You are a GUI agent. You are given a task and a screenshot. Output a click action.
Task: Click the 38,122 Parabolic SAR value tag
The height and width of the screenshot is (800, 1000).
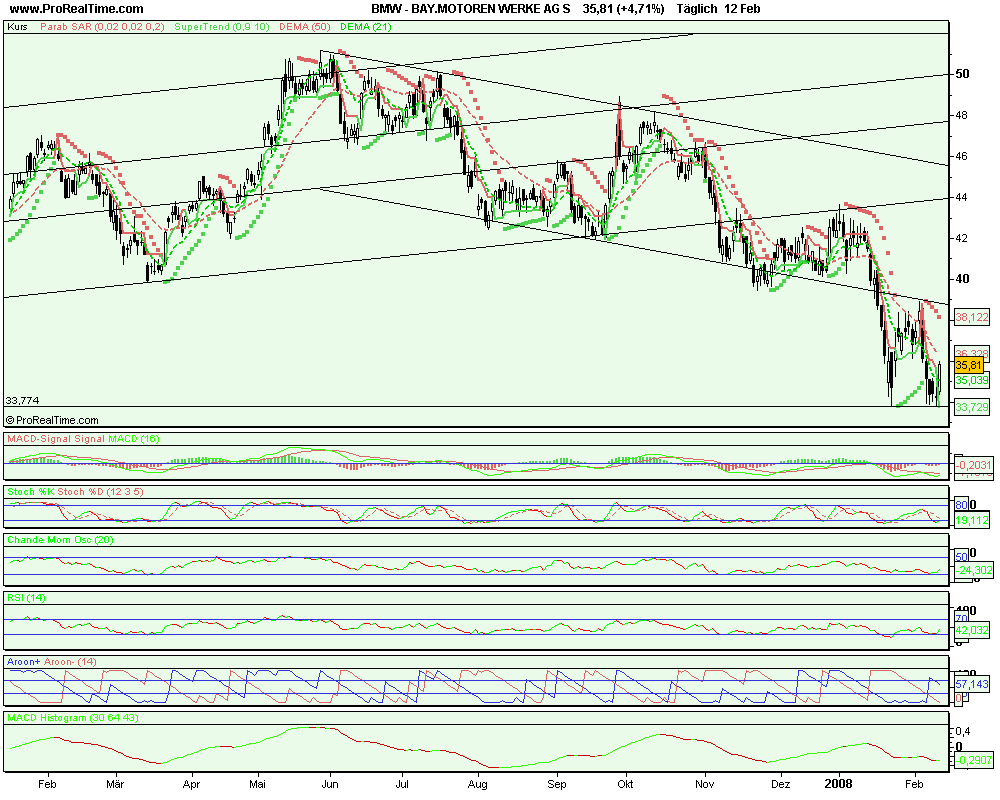point(972,317)
